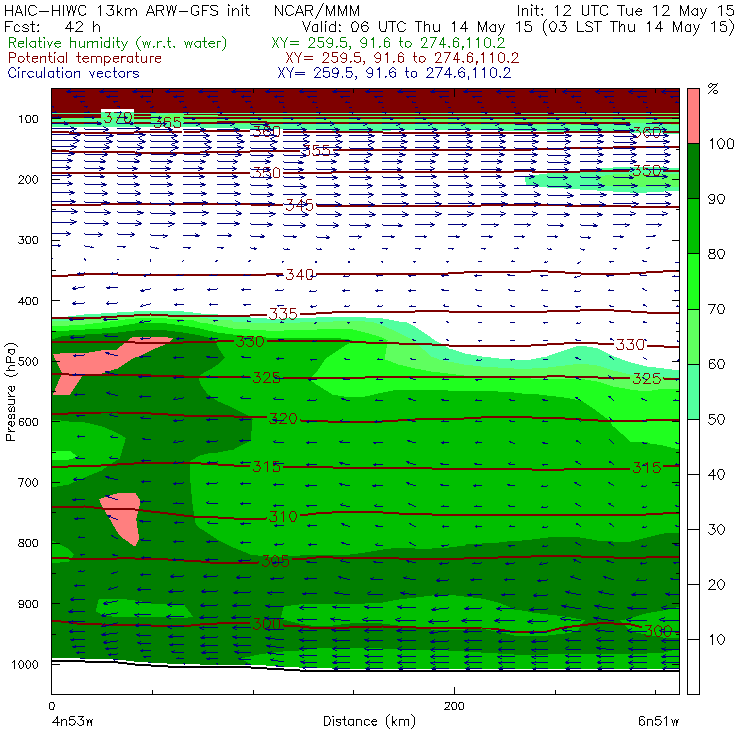Click the '40' colorbar tick label

(716, 474)
